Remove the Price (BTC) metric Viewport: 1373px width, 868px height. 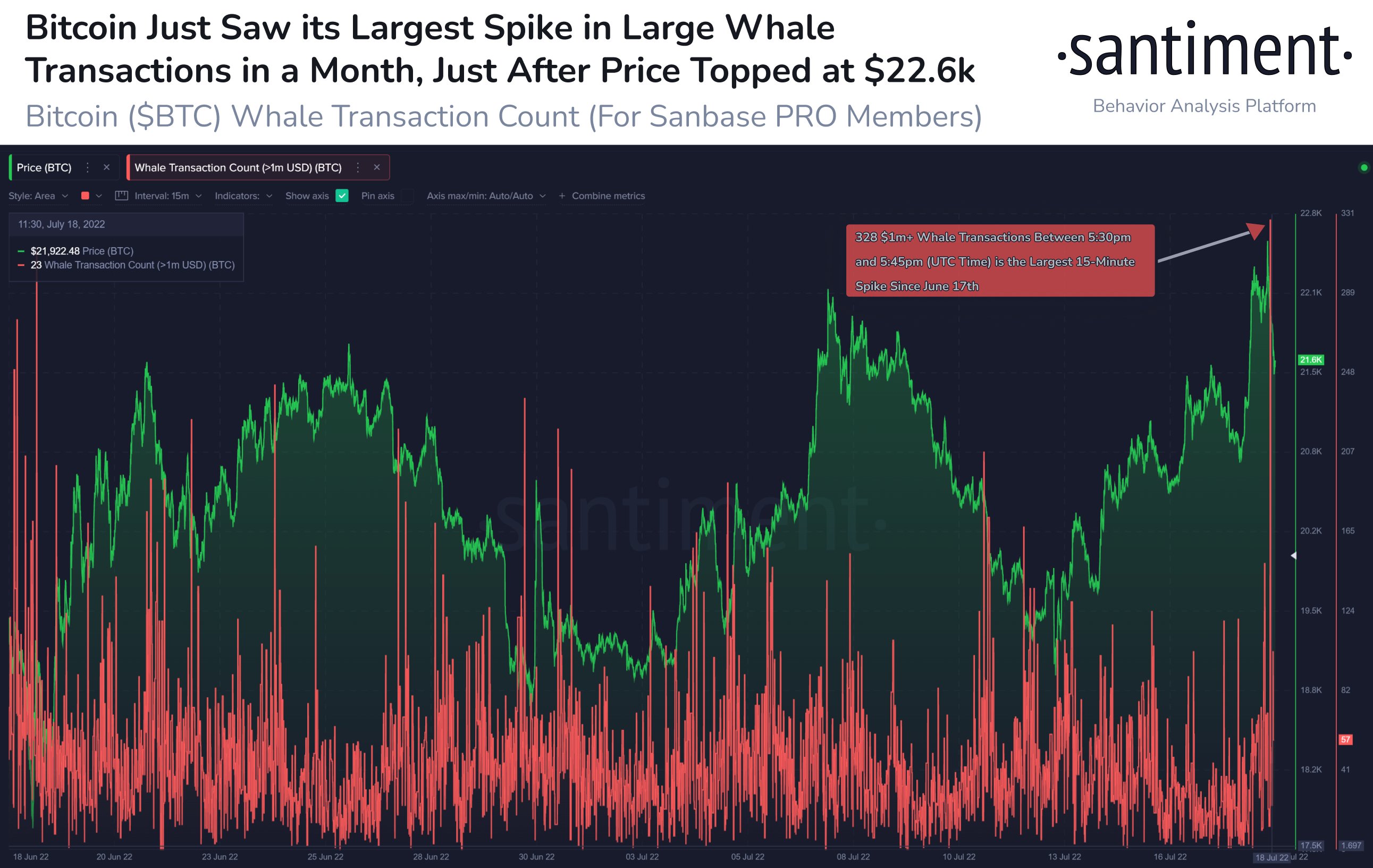[107, 167]
